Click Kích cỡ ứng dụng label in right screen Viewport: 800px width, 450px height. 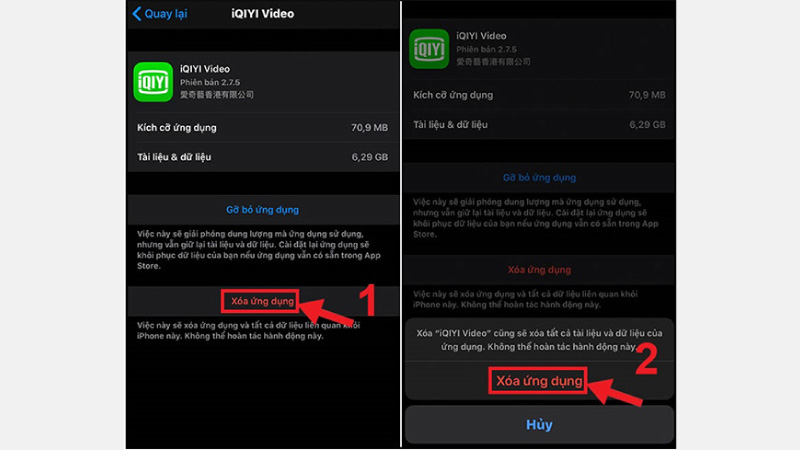click(x=453, y=95)
